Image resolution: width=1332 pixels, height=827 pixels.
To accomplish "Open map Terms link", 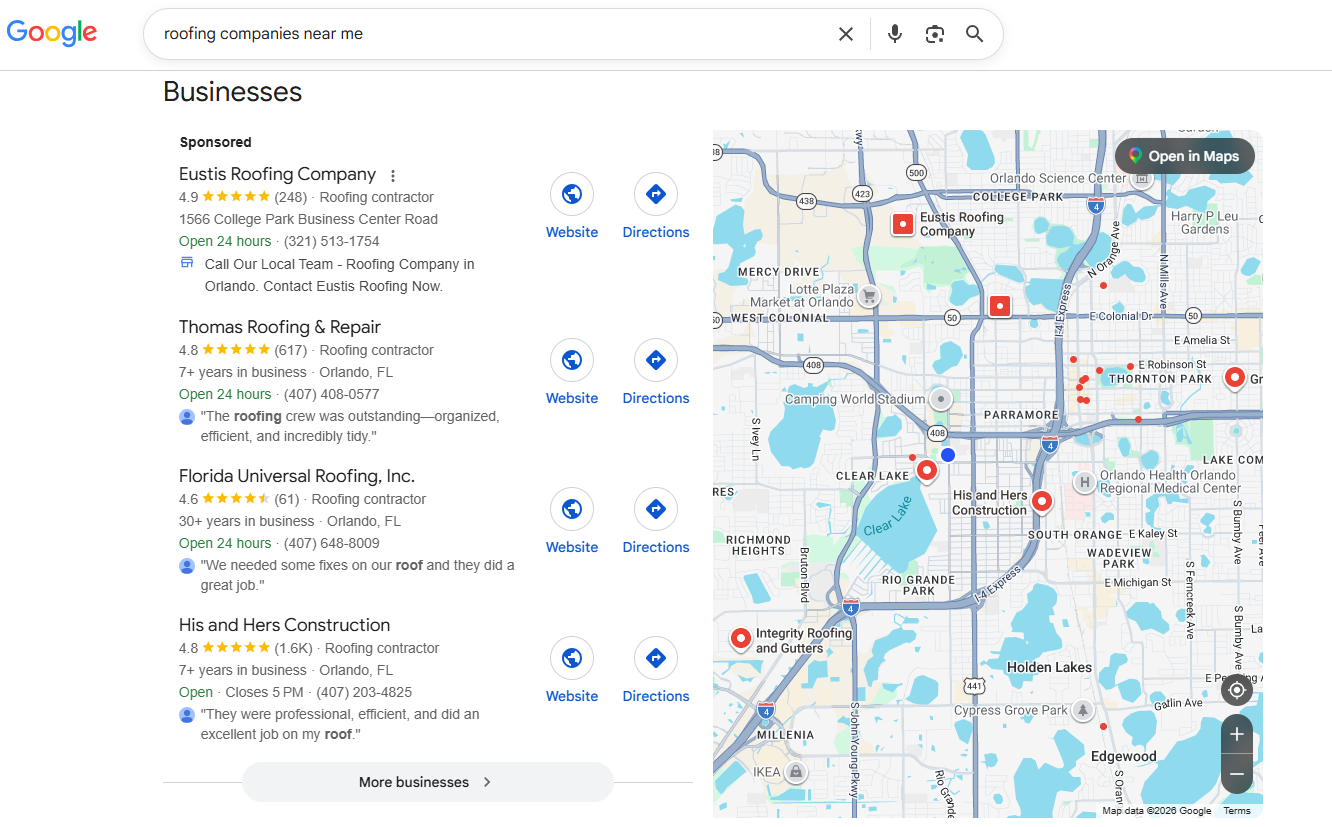I will [1237, 811].
